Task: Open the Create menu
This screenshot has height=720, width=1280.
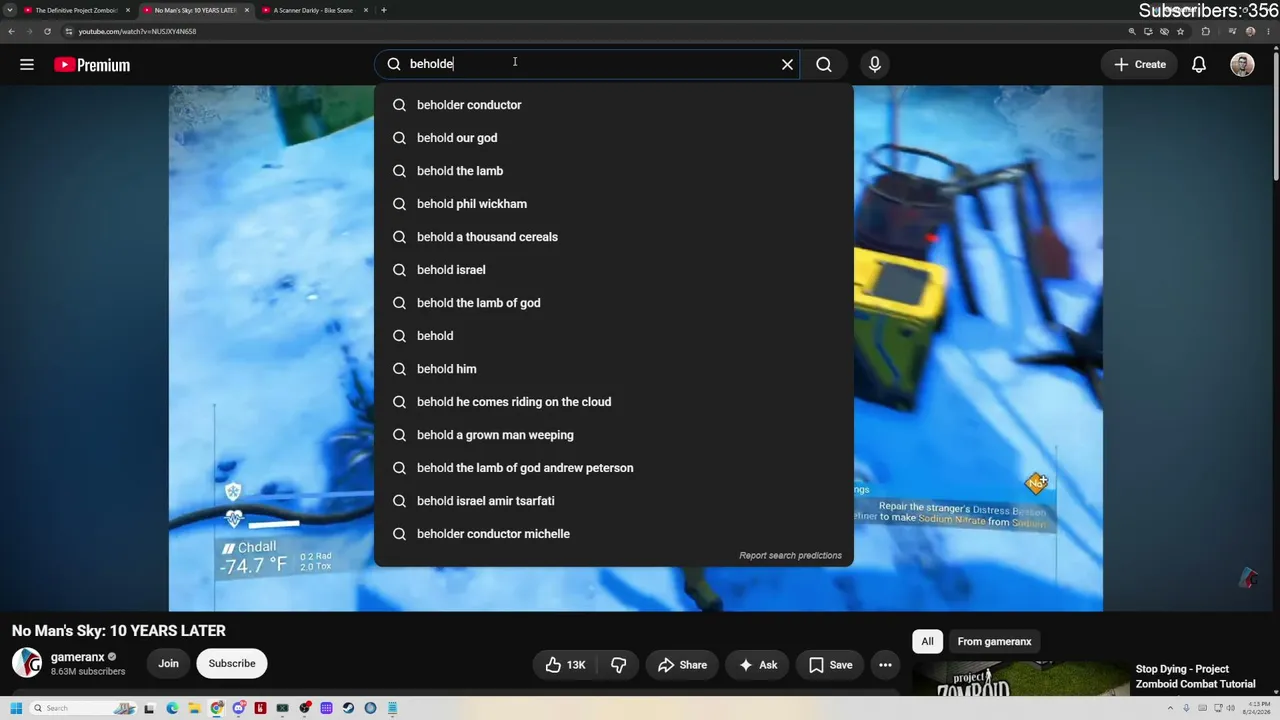Action: coord(1140,64)
